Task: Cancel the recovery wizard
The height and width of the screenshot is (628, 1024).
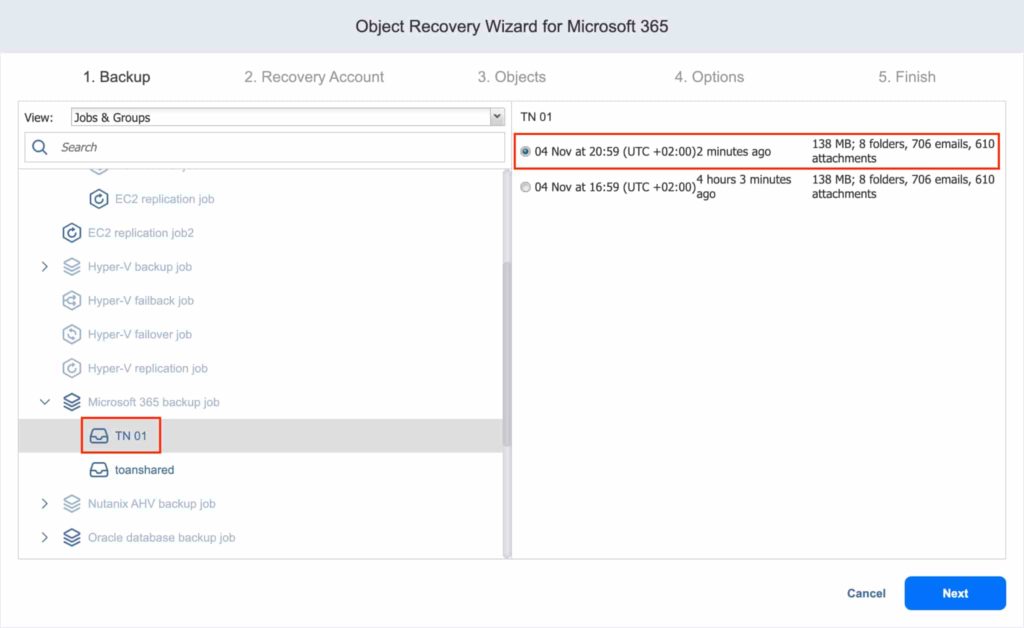Action: pyautogui.click(x=865, y=593)
